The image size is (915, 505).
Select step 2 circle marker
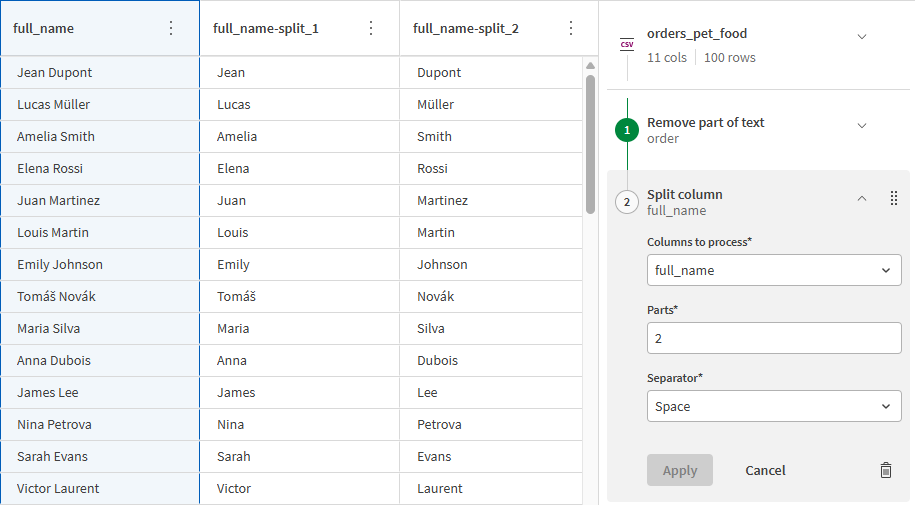627,202
